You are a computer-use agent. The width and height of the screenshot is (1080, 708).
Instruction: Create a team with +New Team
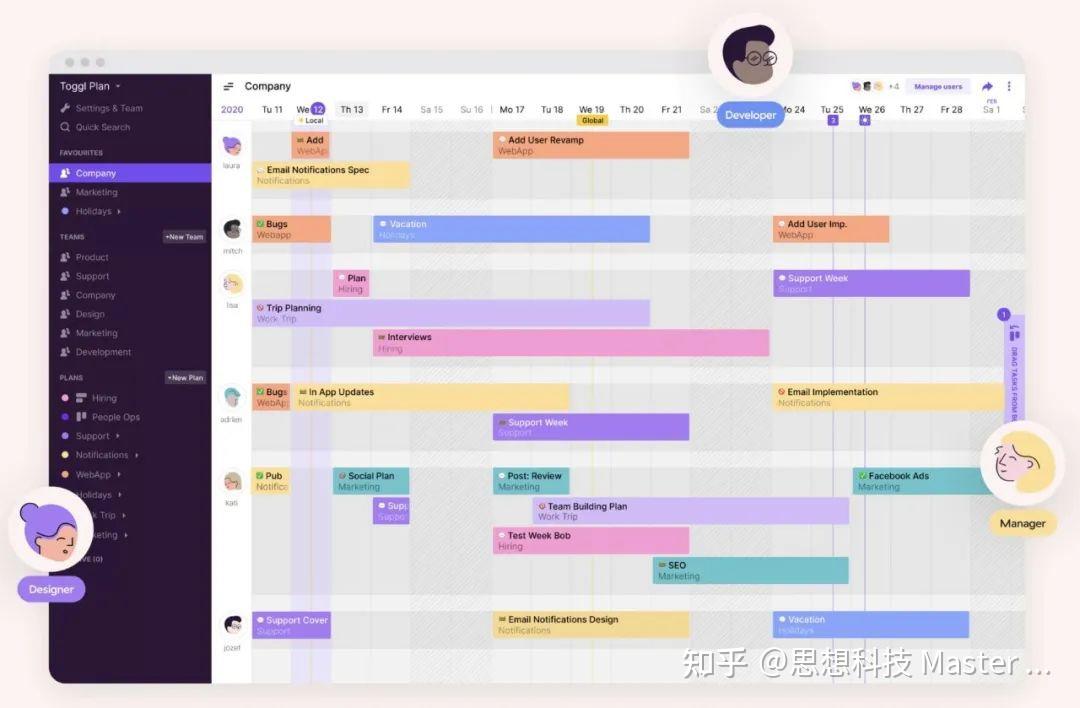click(x=185, y=236)
